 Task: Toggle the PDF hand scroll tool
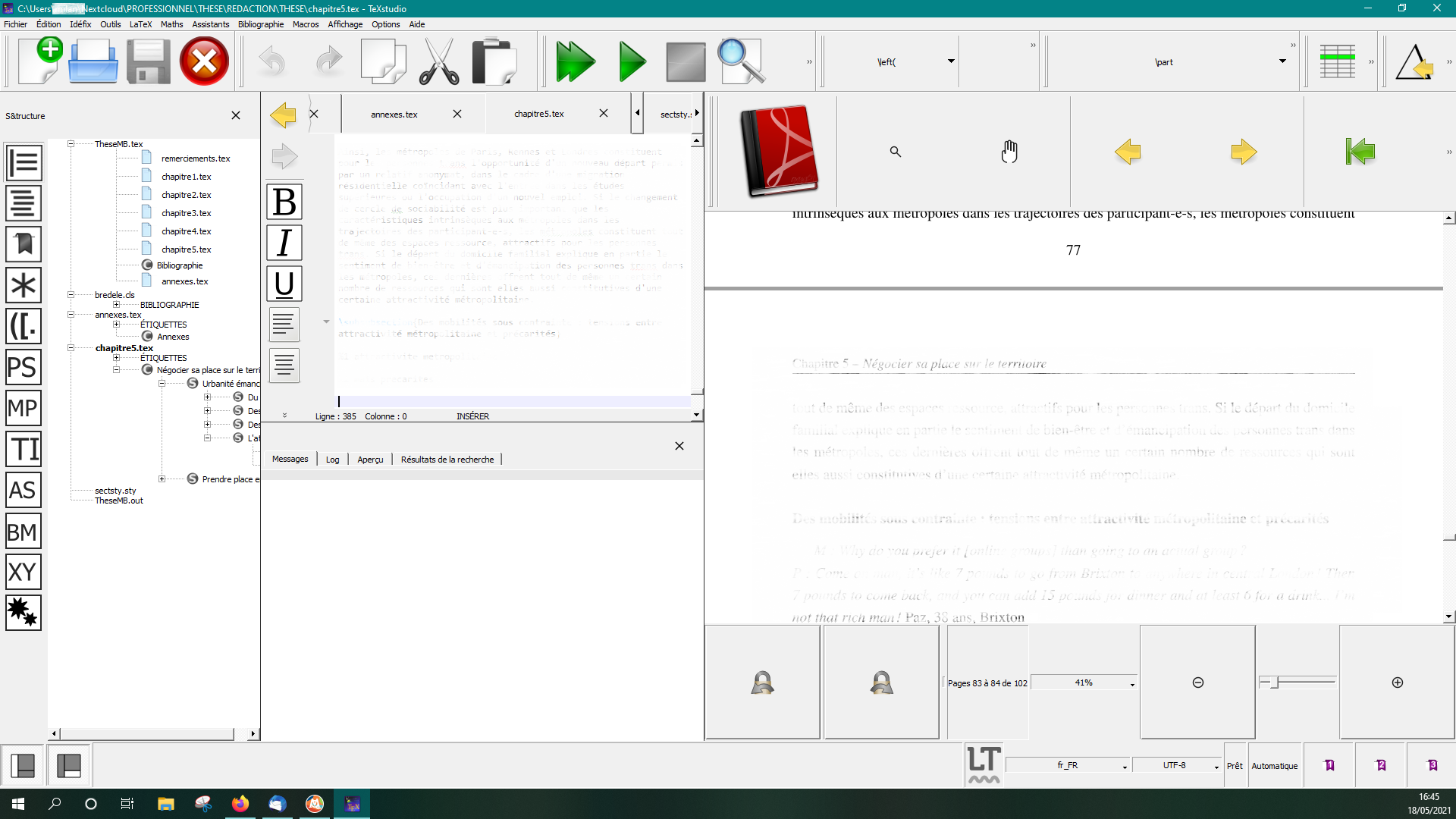pos(1009,152)
